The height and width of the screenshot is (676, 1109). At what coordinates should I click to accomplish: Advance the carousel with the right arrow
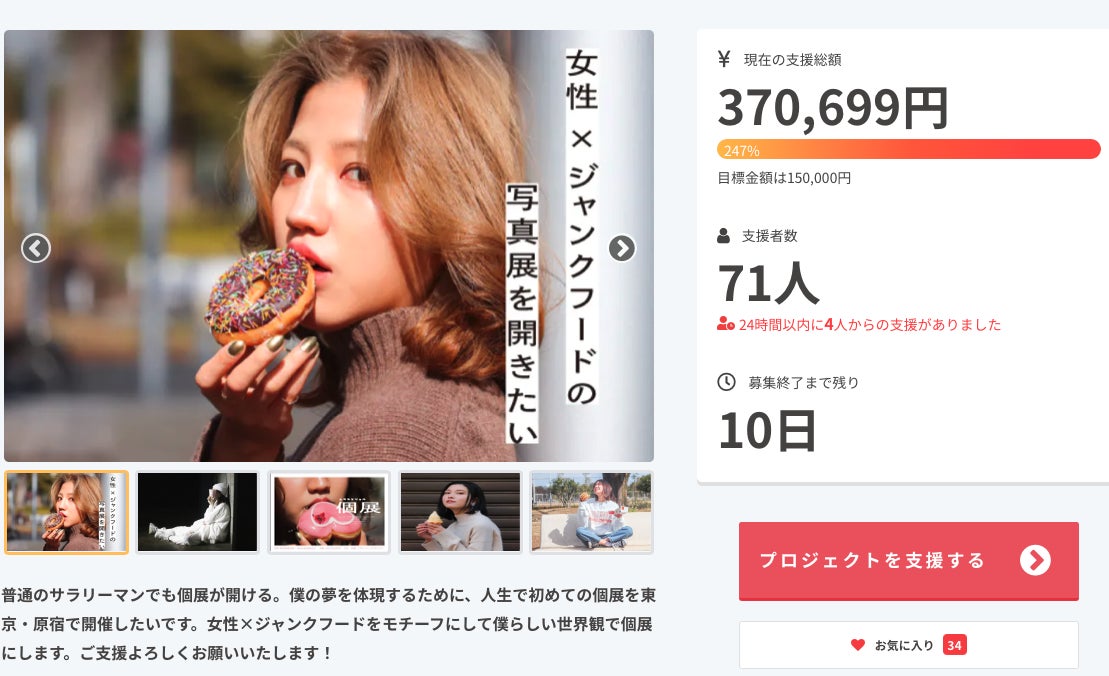coord(622,248)
